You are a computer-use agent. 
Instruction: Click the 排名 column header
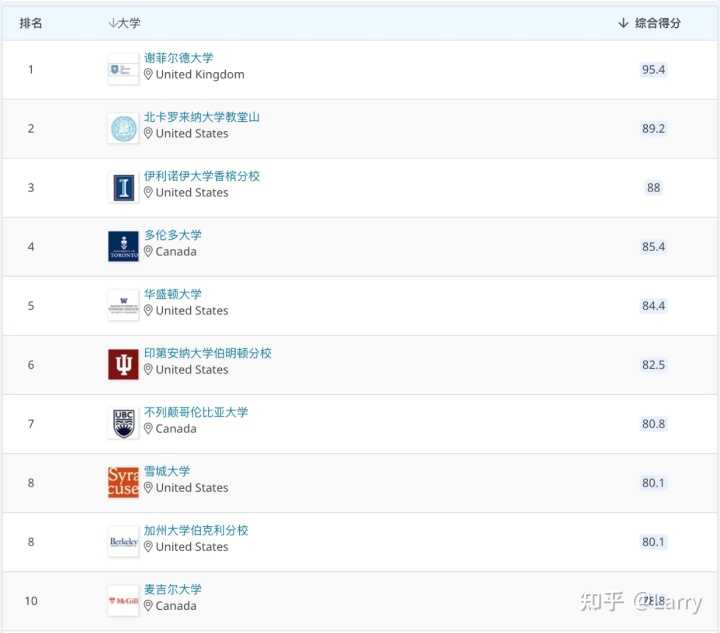(x=31, y=23)
